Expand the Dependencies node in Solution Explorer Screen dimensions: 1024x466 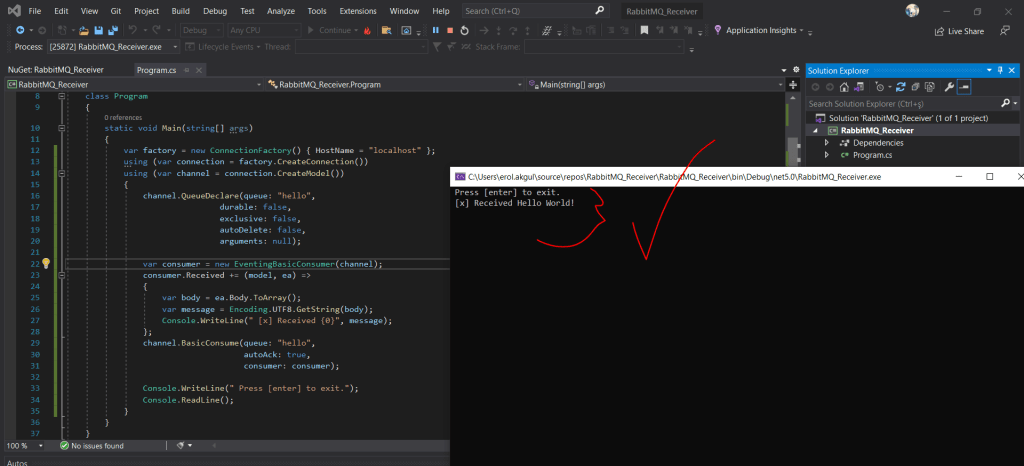827,142
